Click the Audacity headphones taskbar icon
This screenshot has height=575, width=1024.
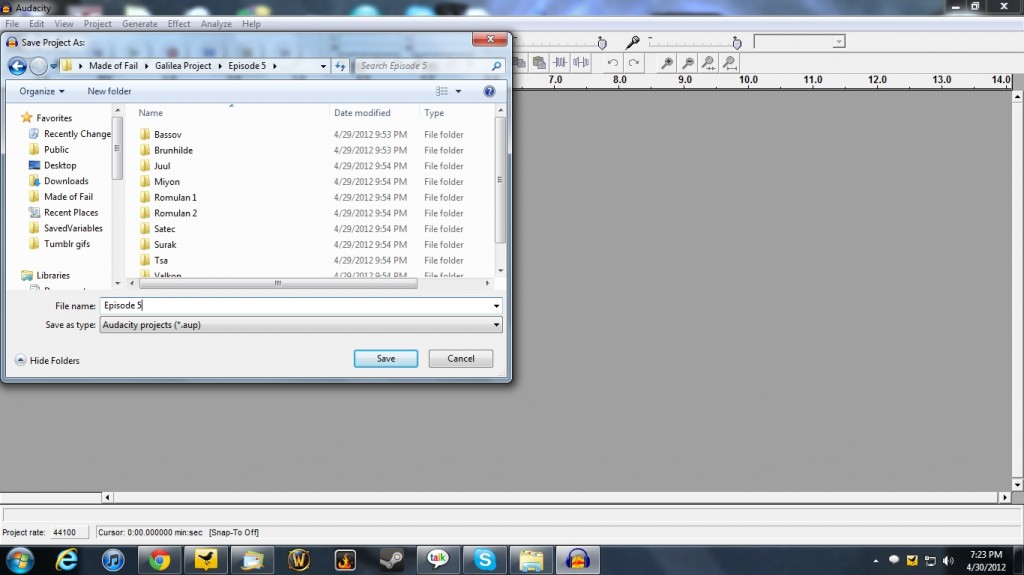point(577,560)
